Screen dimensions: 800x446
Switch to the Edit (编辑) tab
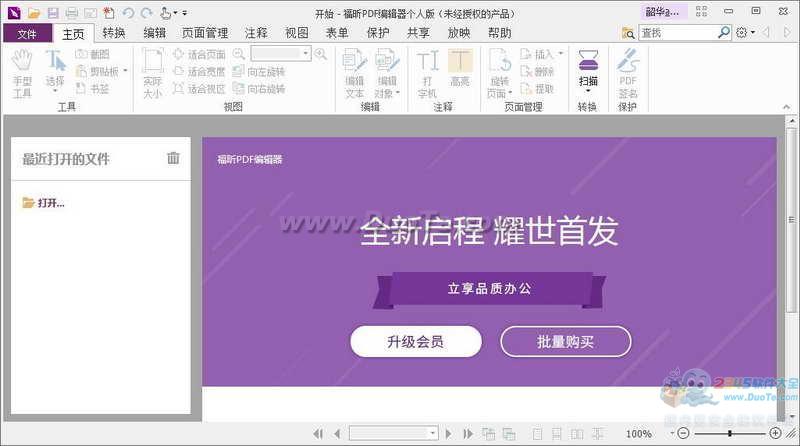[155, 33]
